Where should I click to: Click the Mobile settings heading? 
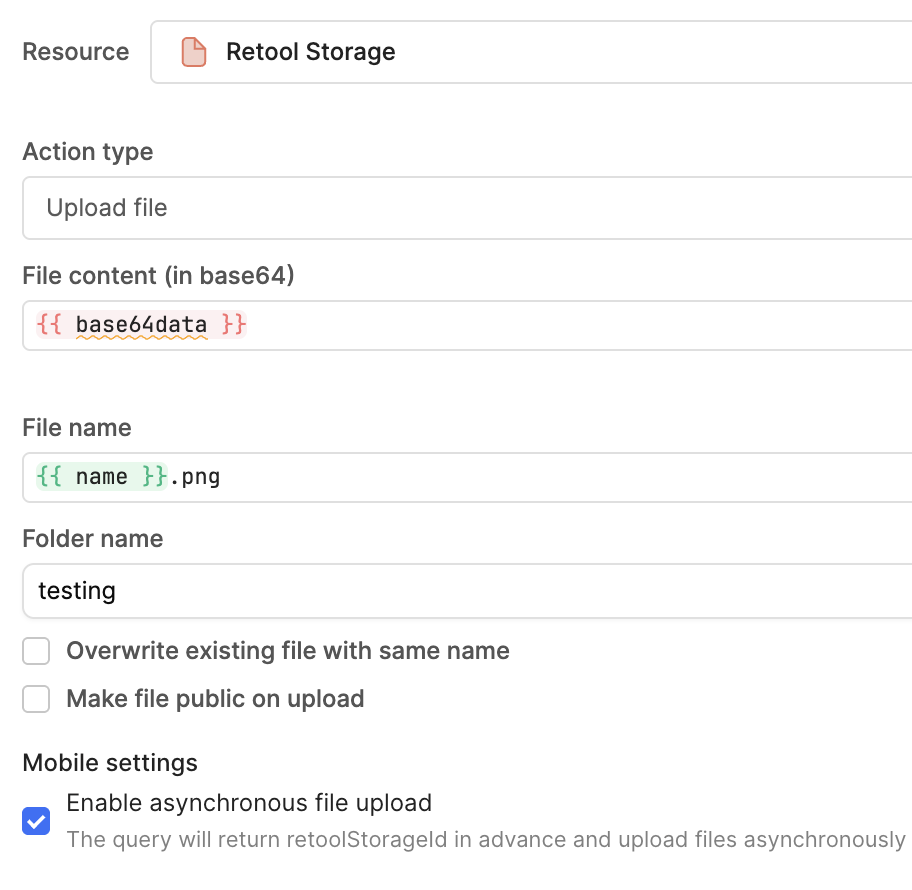110,763
